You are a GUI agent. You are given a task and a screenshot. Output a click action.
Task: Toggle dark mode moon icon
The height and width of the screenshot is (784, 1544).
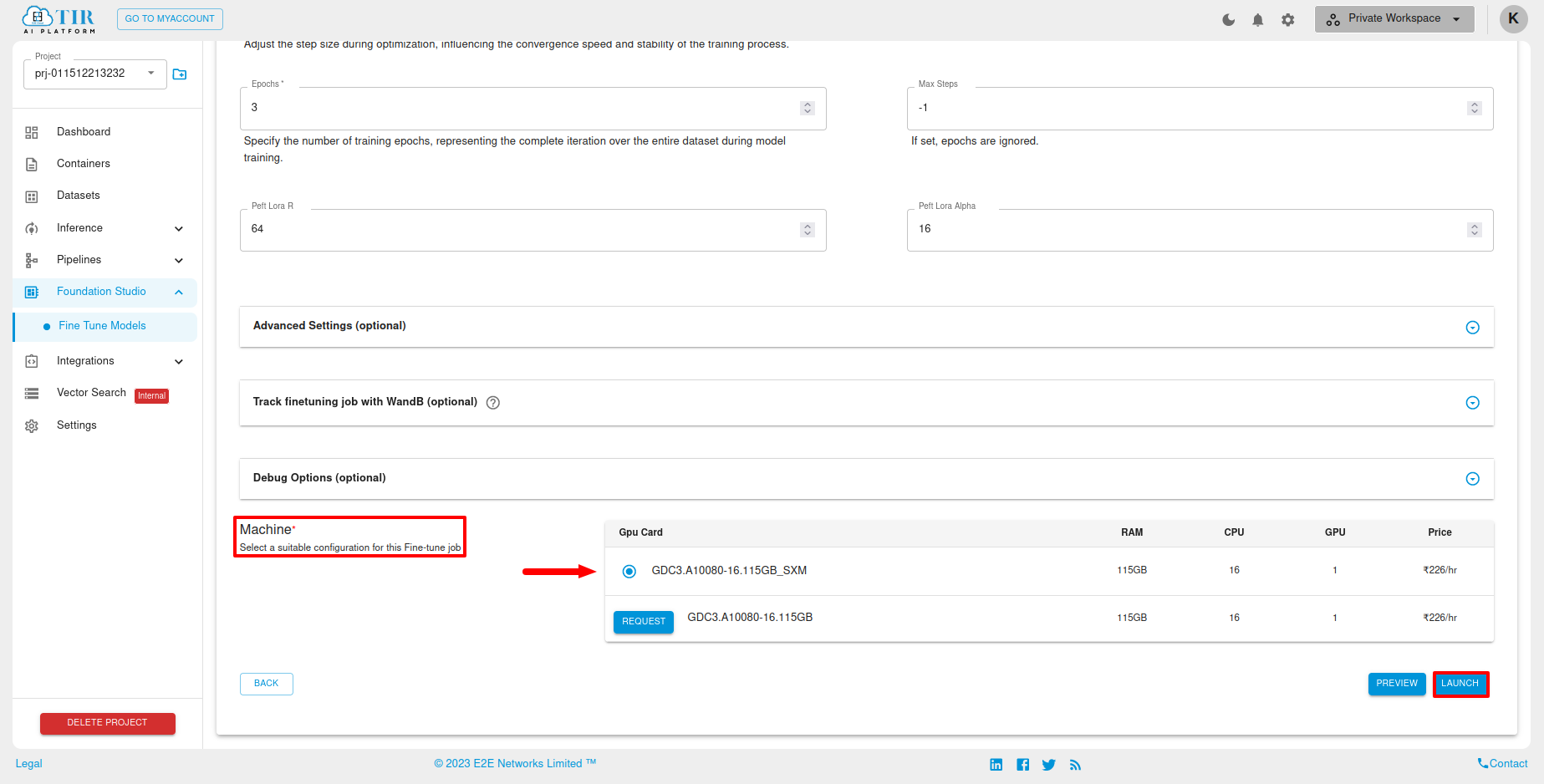1228,19
